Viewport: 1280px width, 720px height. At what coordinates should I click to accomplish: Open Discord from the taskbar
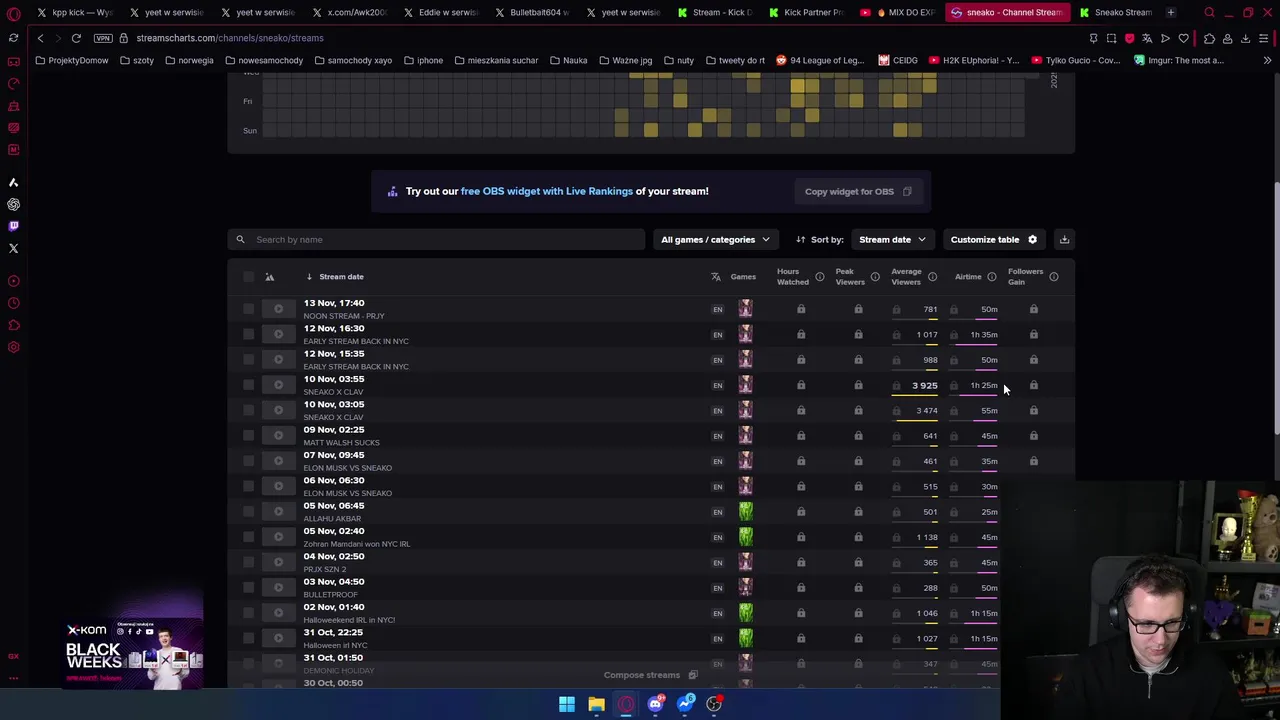[x=655, y=704]
